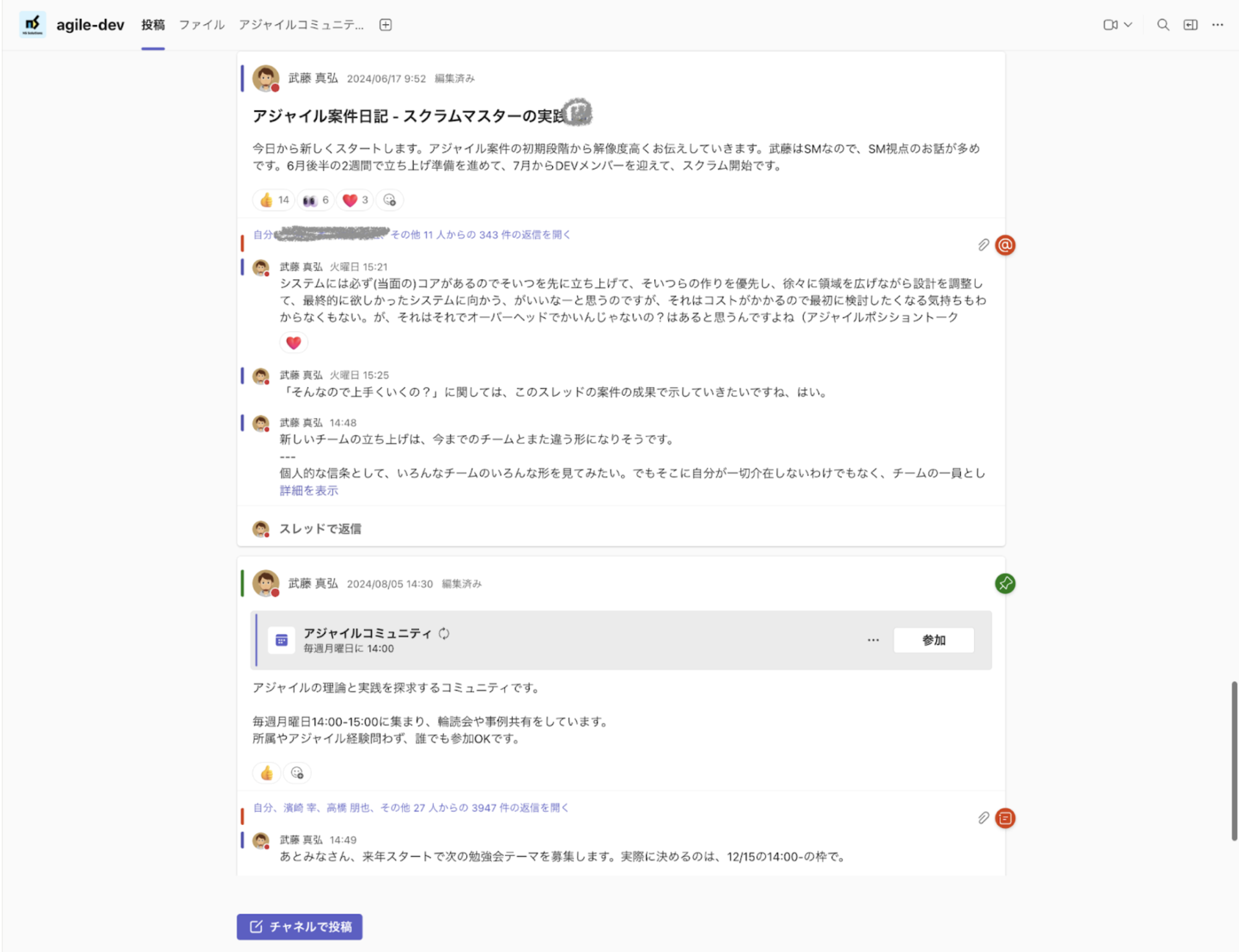
Task: Click the add tab plus icon
Action: click(x=385, y=25)
